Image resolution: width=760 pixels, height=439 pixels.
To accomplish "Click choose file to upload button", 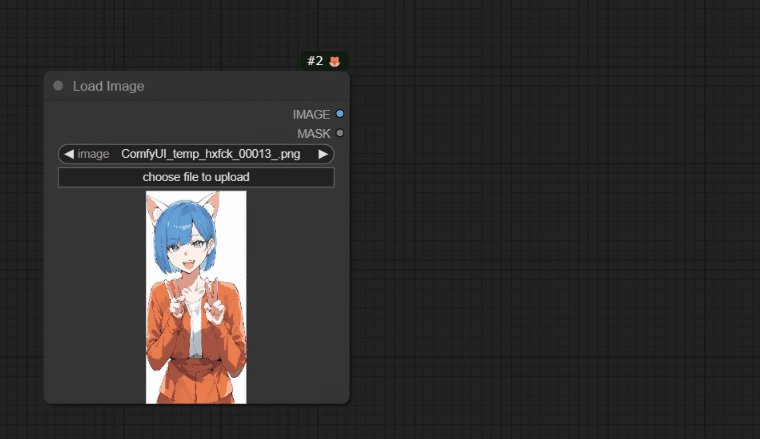I will pos(196,177).
